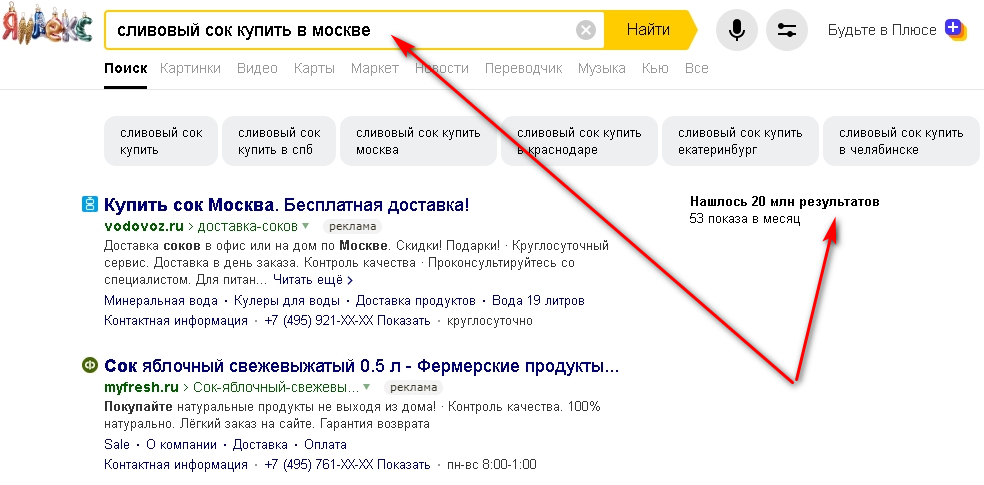Open Минеральная вода sitelink
The image size is (984, 485).
click(x=161, y=301)
